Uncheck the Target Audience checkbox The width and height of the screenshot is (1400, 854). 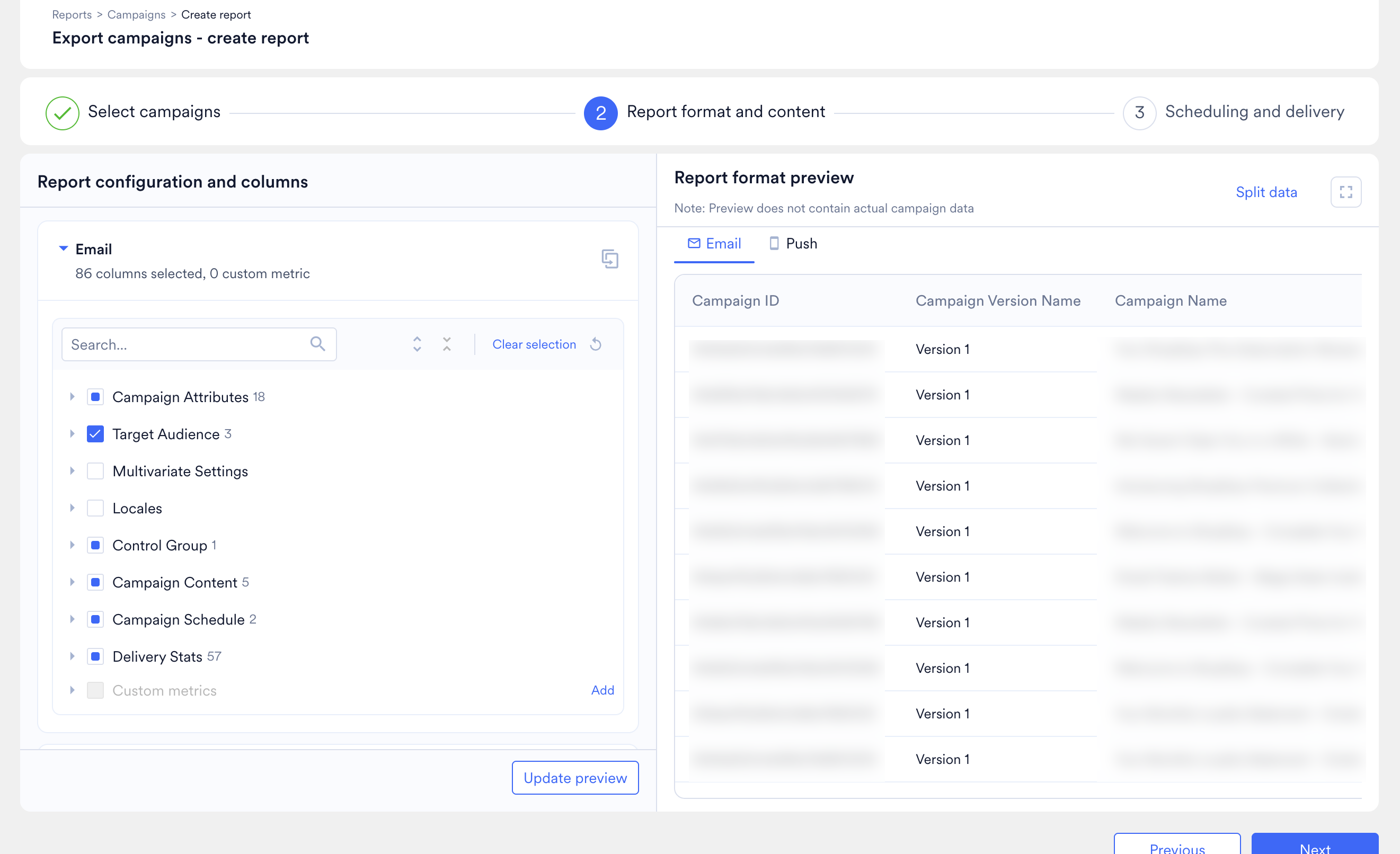tap(95, 433)
